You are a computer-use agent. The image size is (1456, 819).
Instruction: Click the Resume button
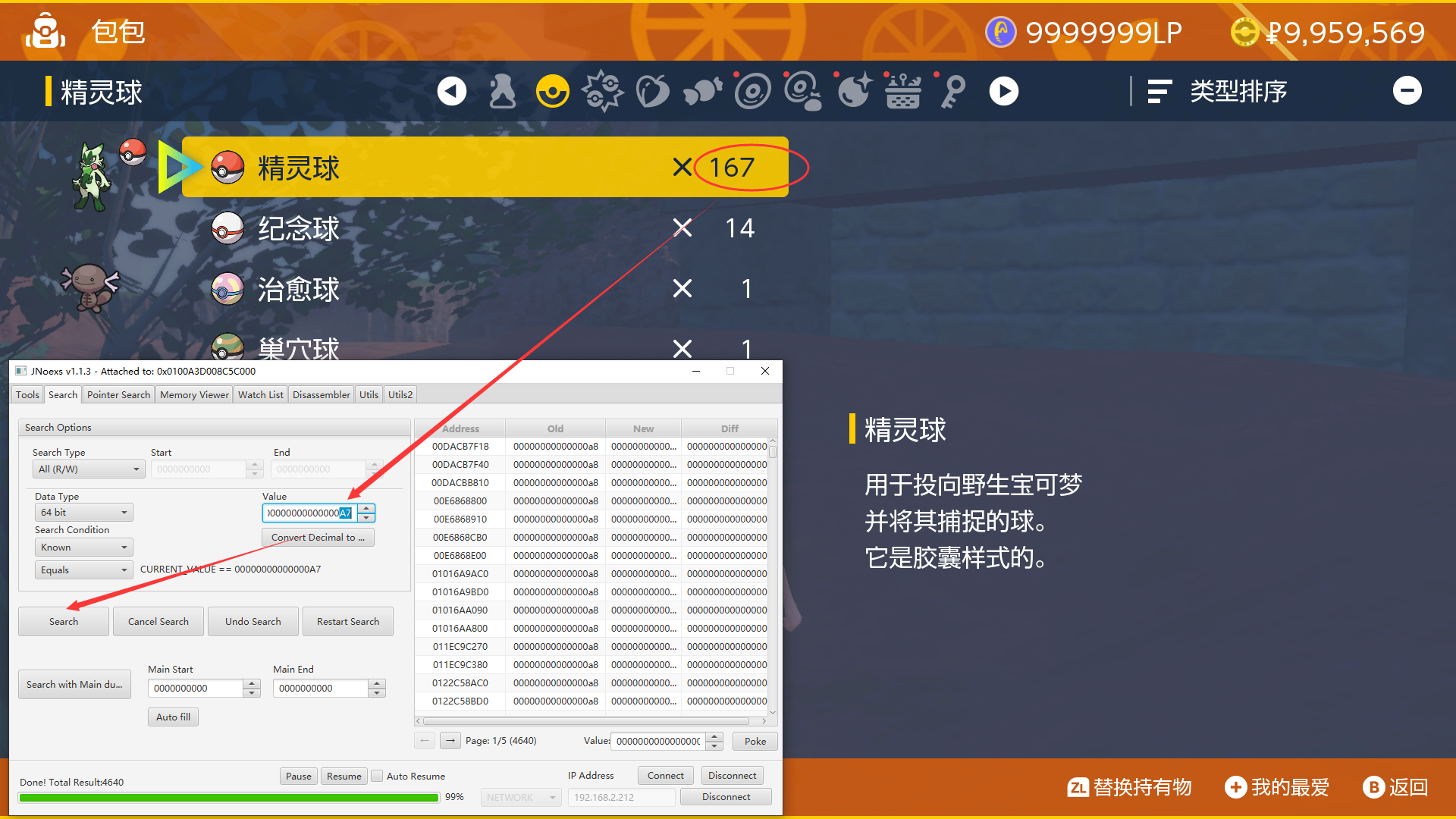click(x=344, y=777)
